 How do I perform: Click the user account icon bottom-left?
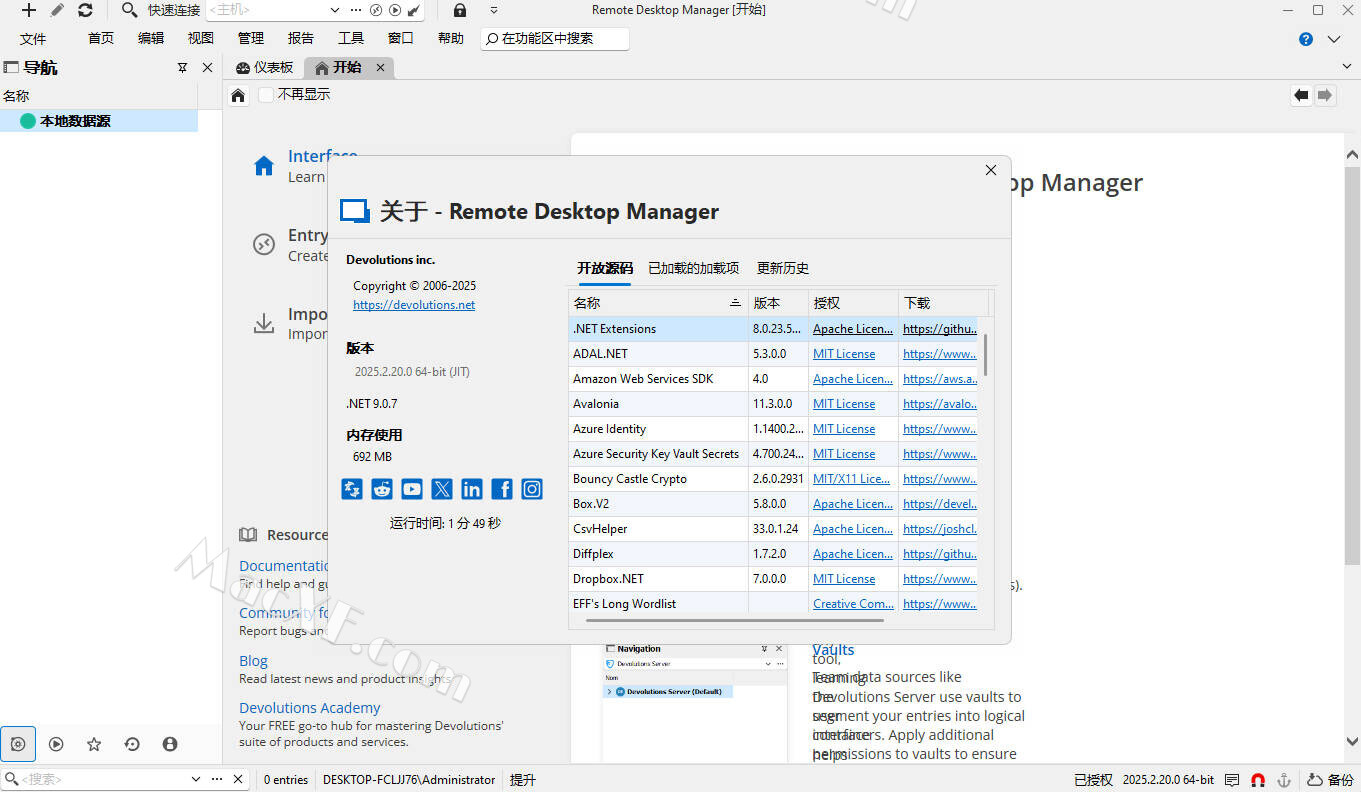(170, 744)
